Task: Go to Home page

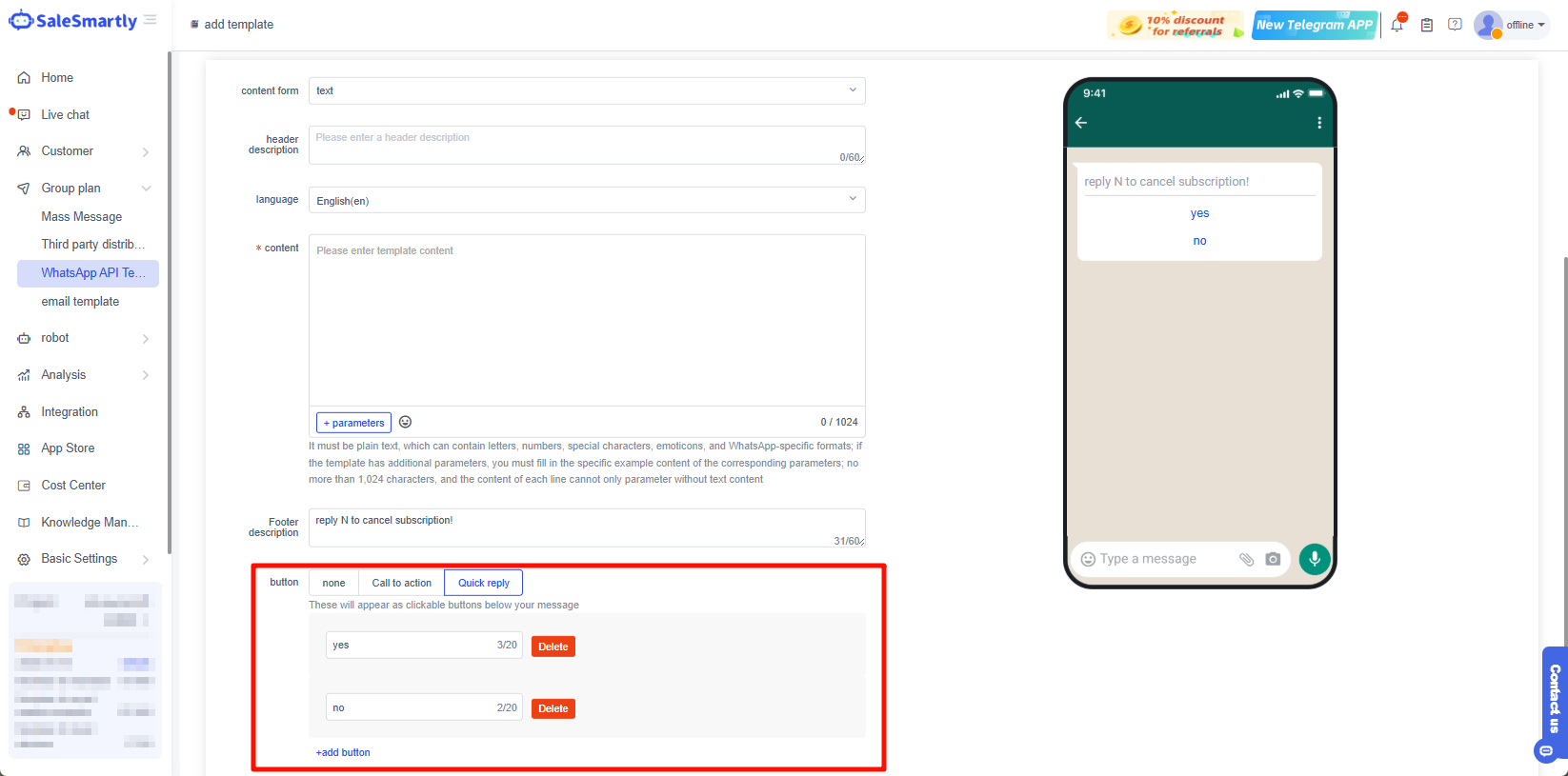Action: (x=57, y=78)
